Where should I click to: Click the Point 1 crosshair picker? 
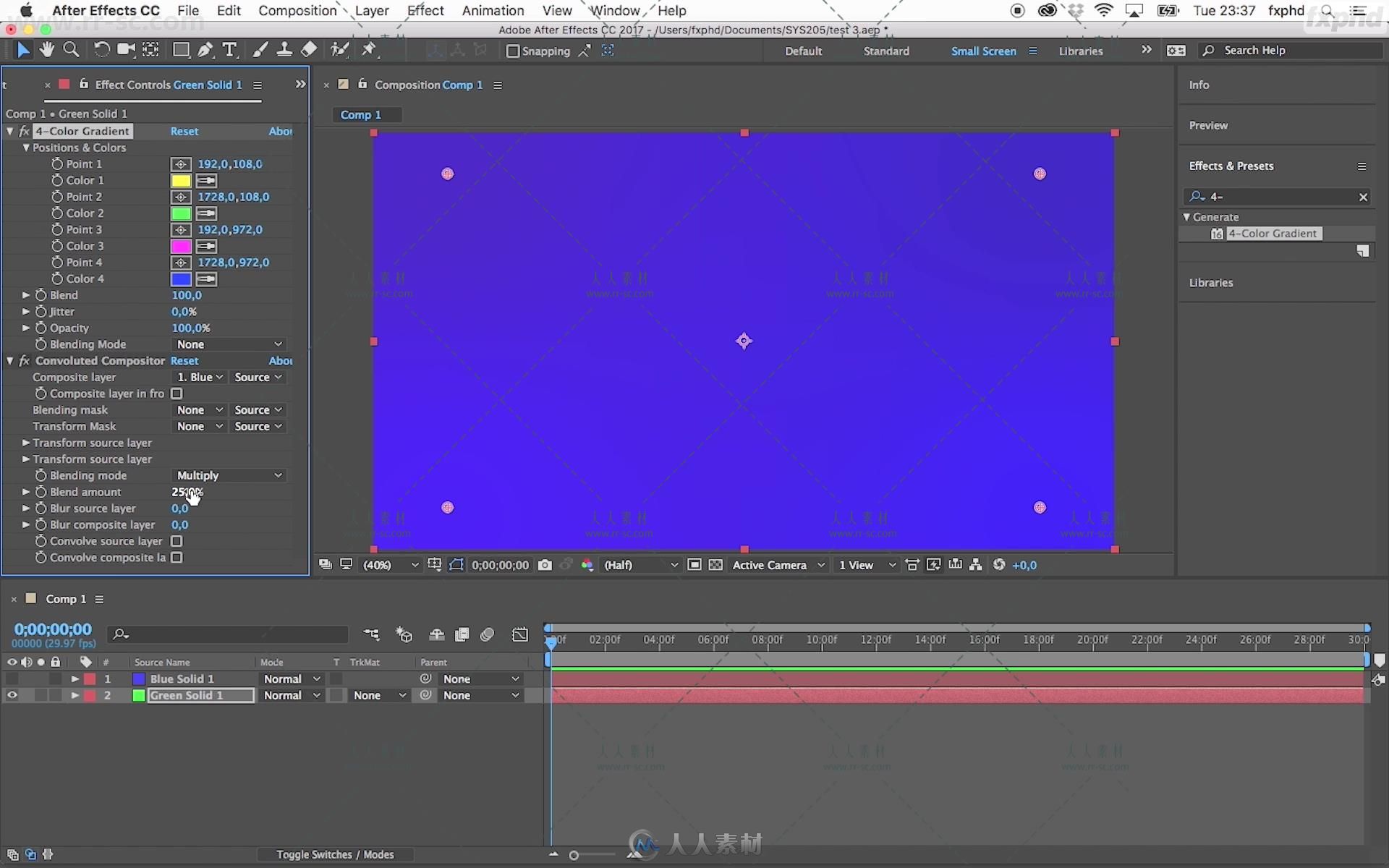point(181,164)
